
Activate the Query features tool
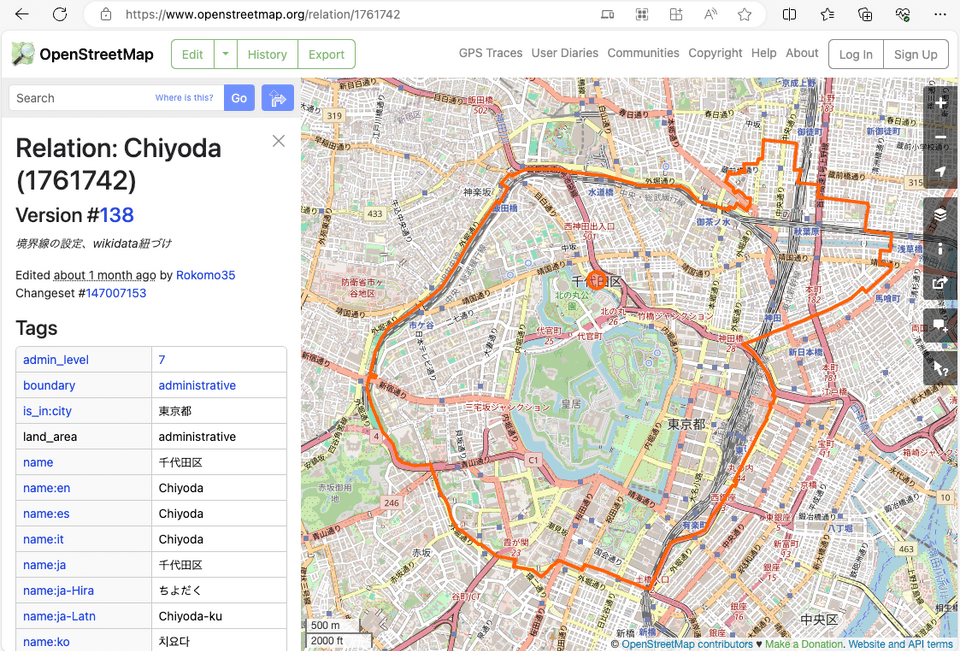940,368
